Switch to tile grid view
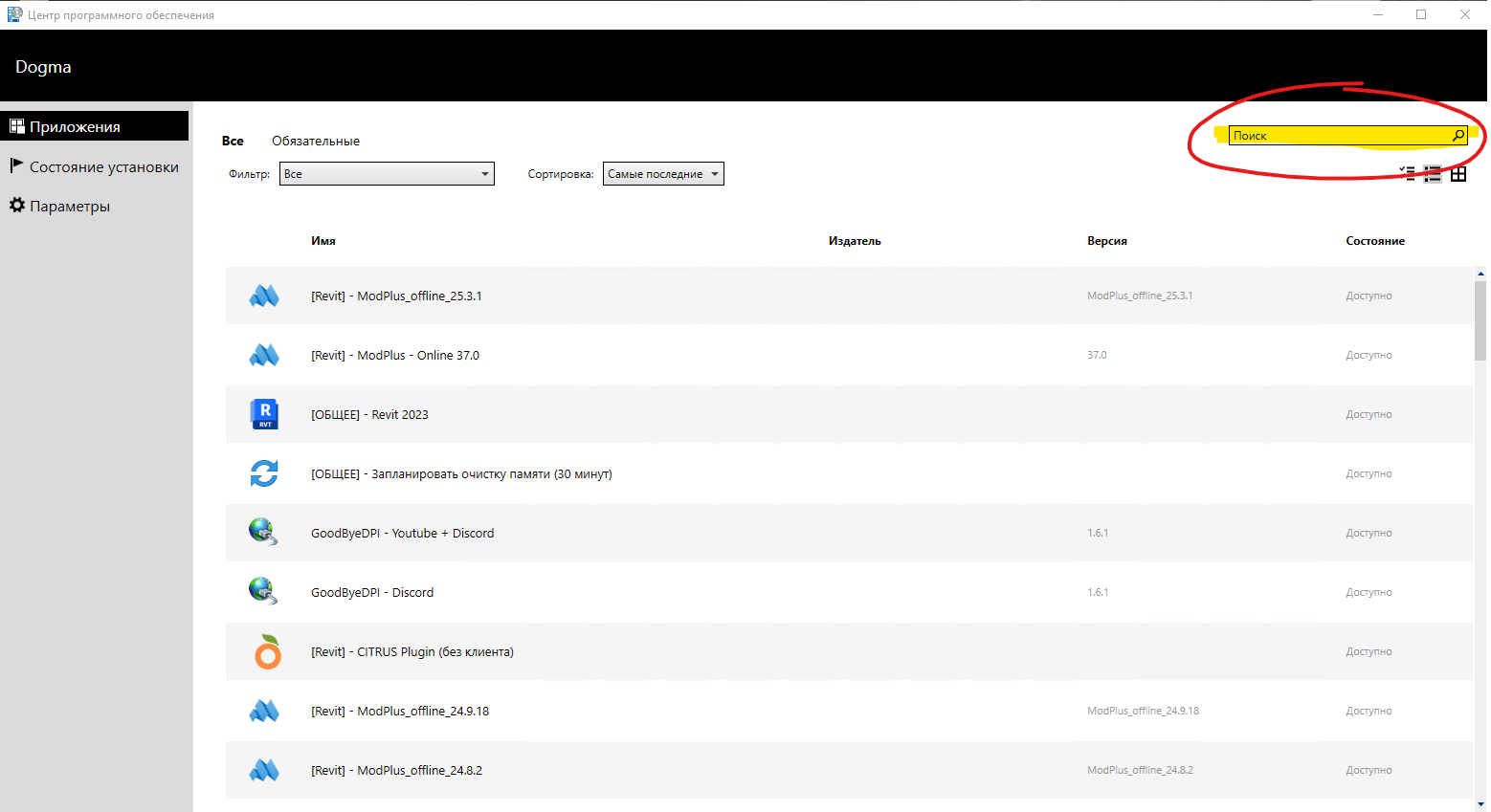Image resolution: width=1491 pixels, height=812 pixels. click(x=1458, y=174)
